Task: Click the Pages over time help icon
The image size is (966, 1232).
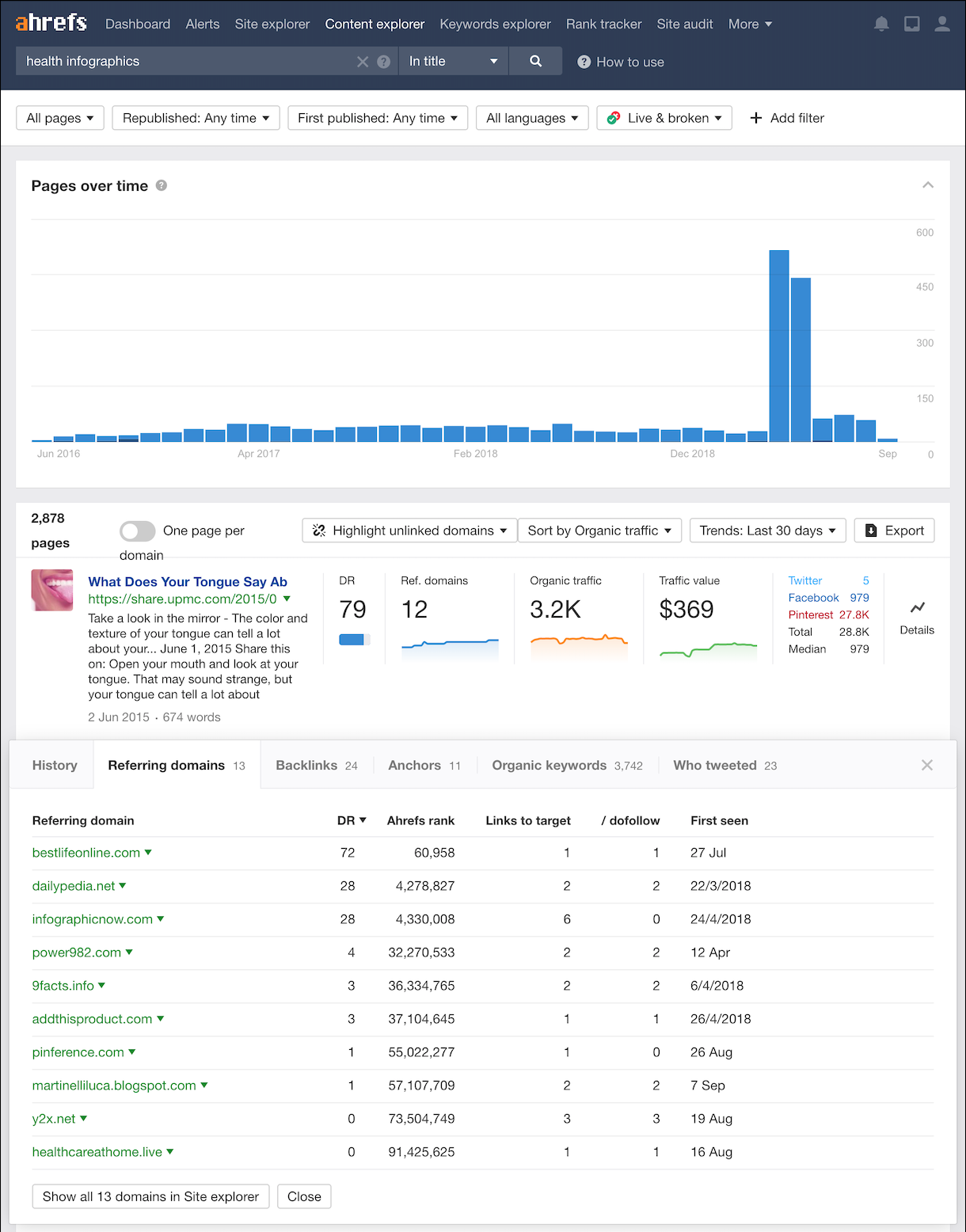Action: point(162,185)
